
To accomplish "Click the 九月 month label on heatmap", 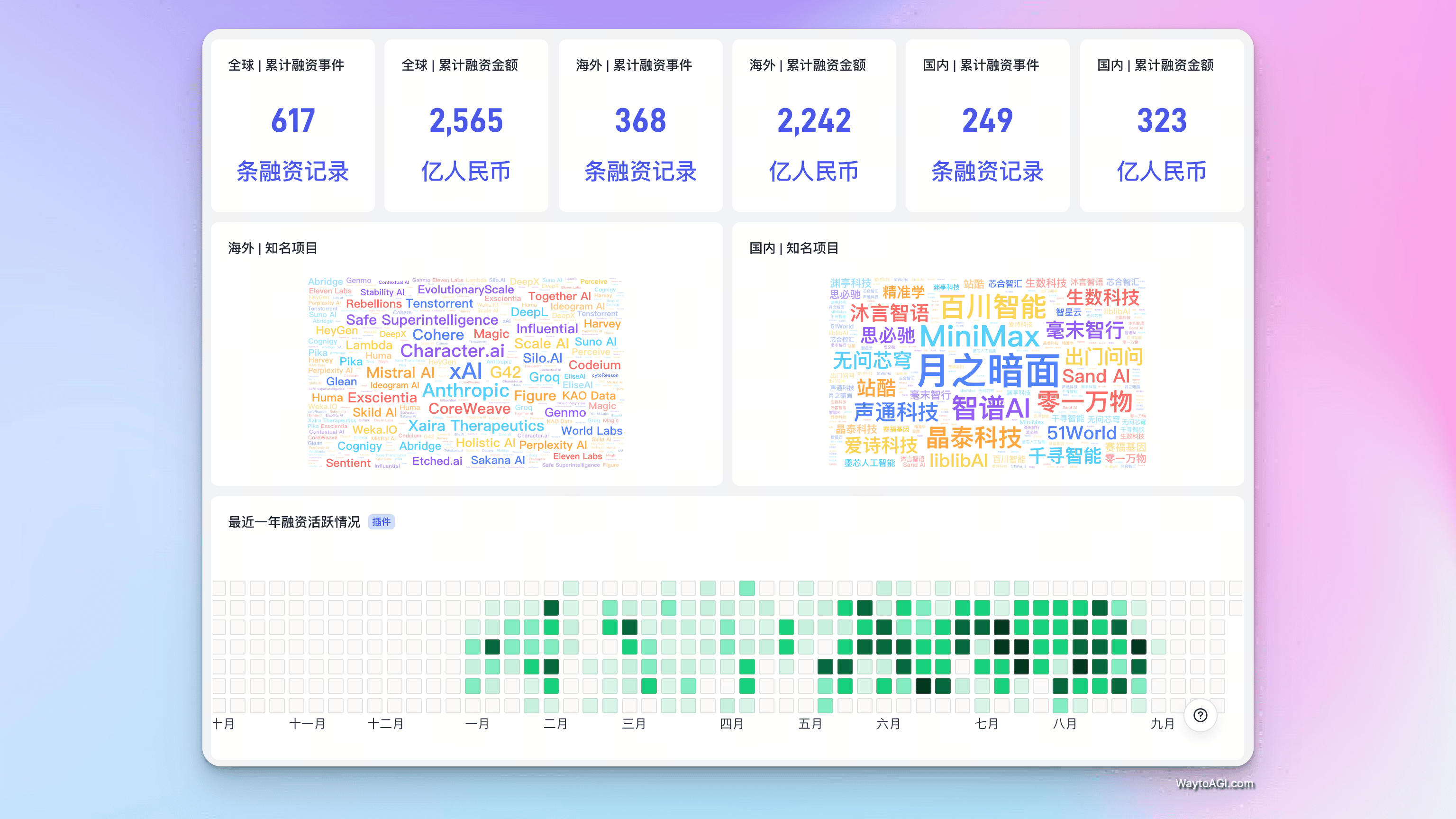I will point(1163,723).
